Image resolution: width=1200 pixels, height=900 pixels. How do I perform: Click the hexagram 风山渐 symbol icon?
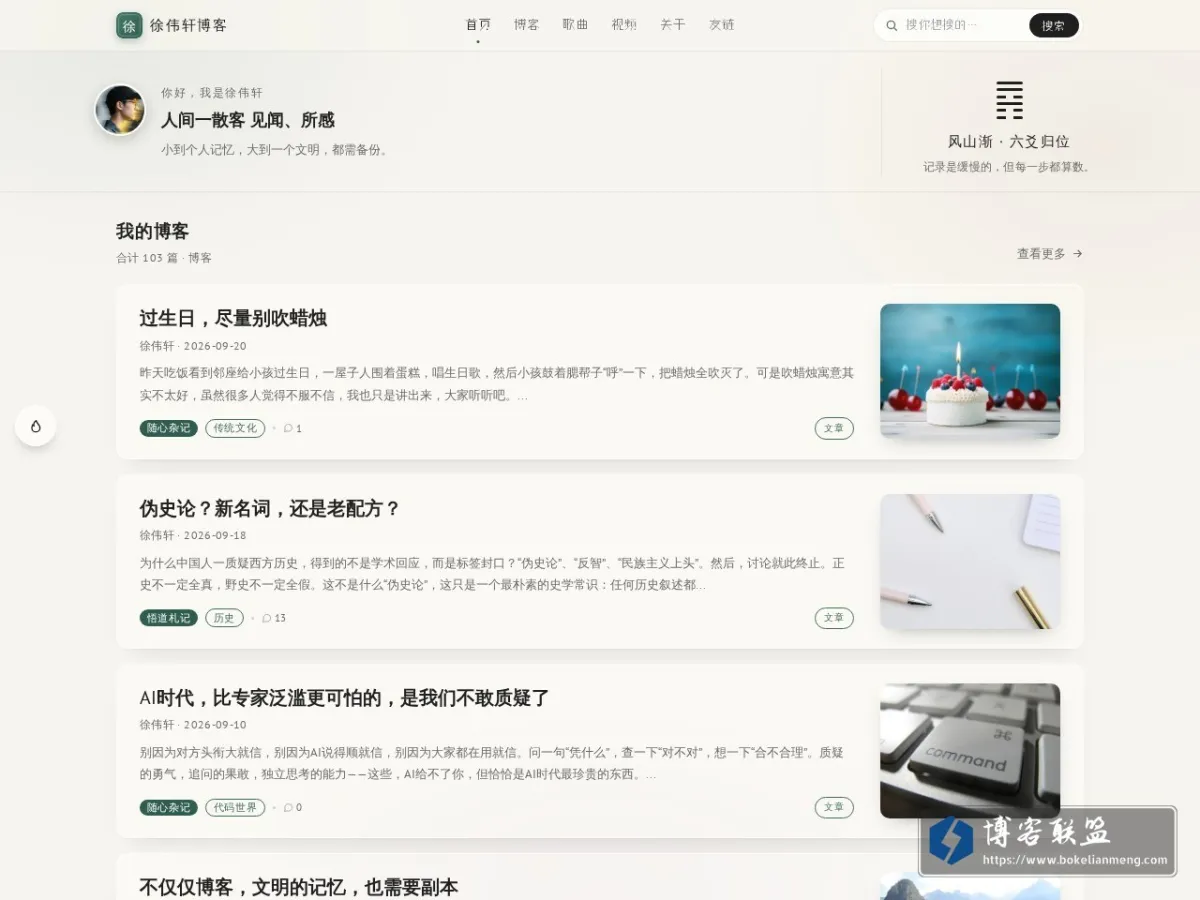coord(1009,100)
